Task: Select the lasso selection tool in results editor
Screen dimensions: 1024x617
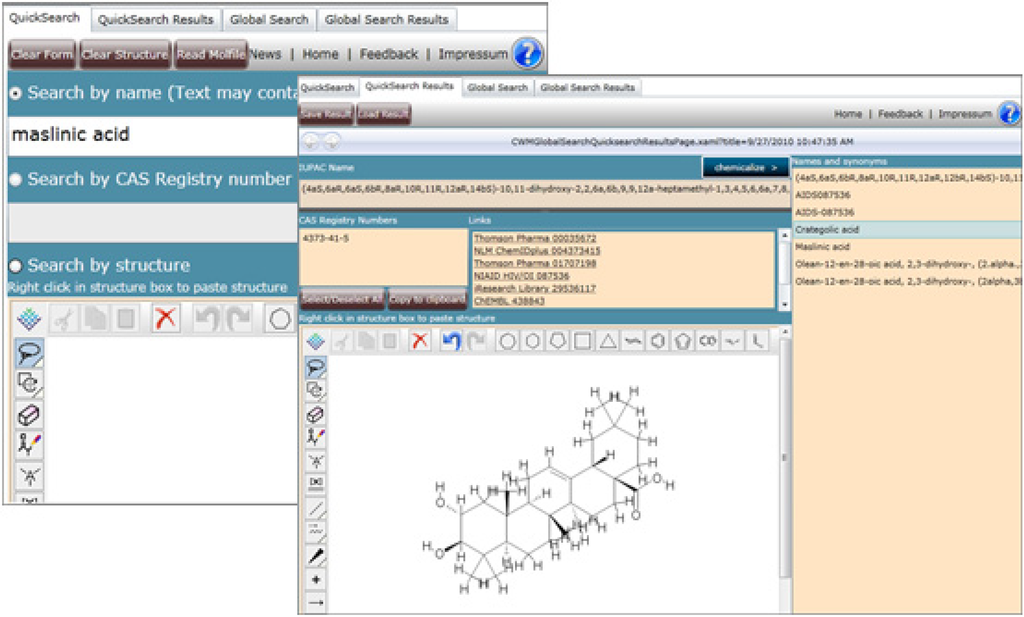Action: coord(316,367)
